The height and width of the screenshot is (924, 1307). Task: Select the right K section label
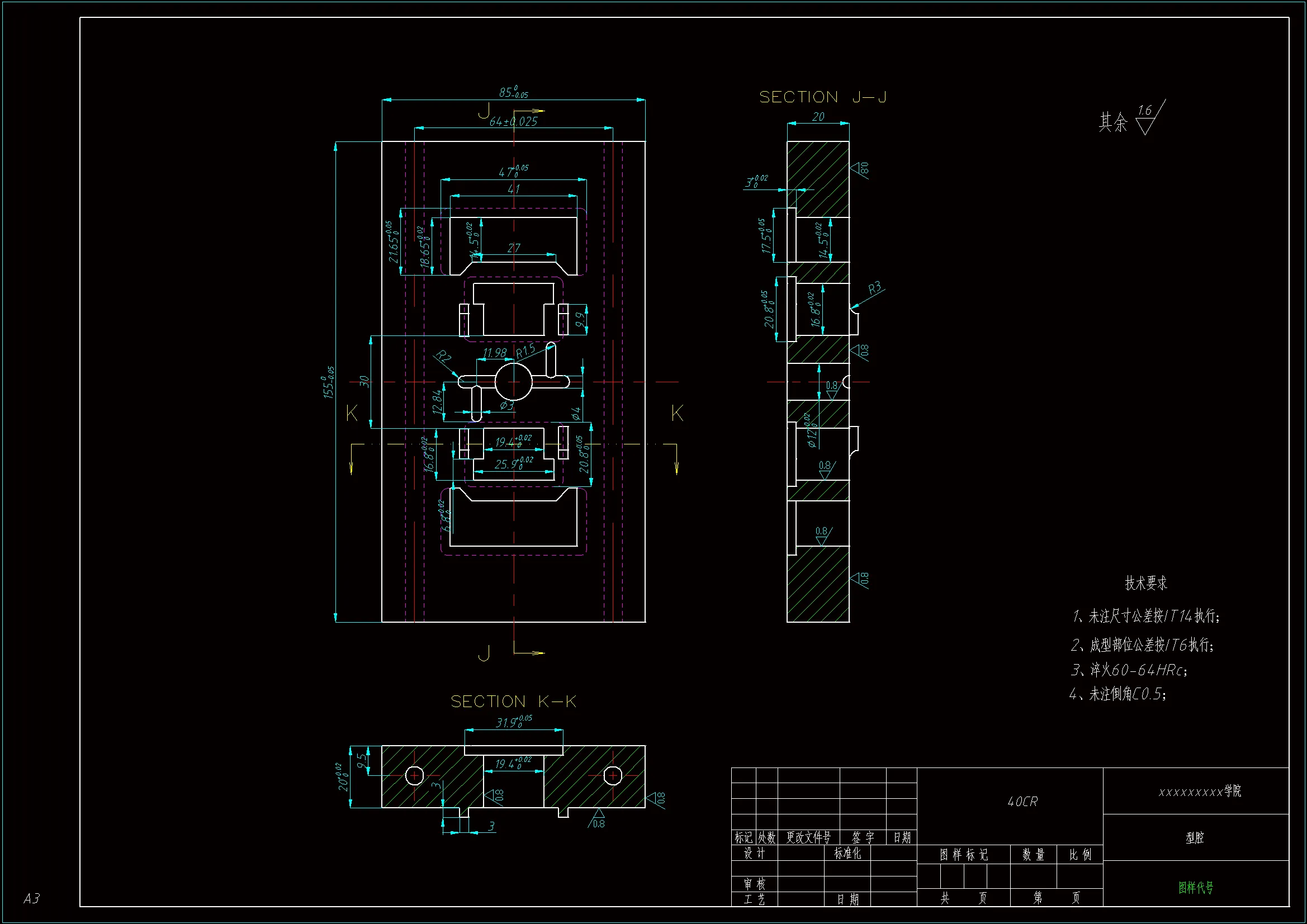point(677,413)
